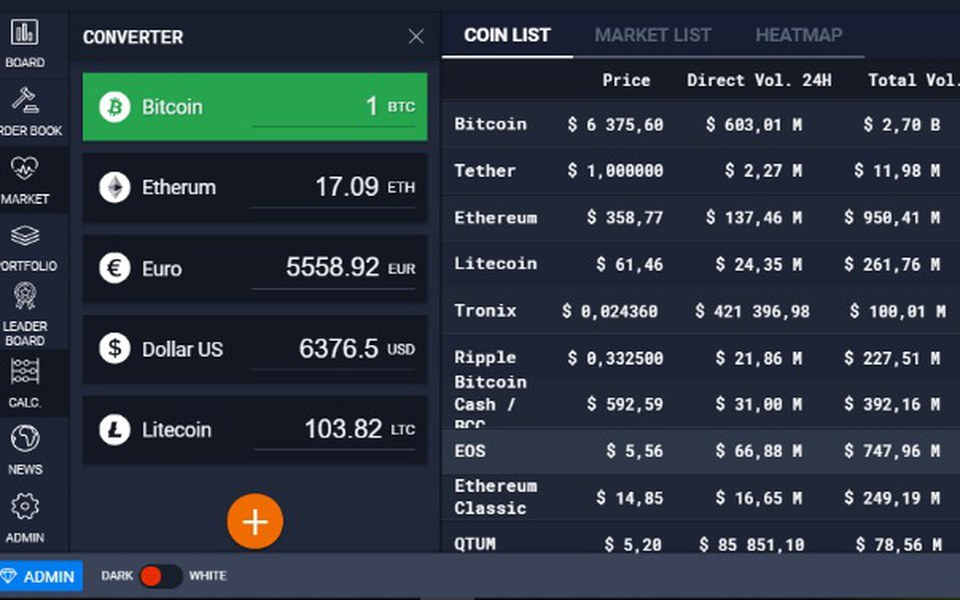Select Litecoin in the coin list
The width and height of the screenshot is (960, 600).
495,264
